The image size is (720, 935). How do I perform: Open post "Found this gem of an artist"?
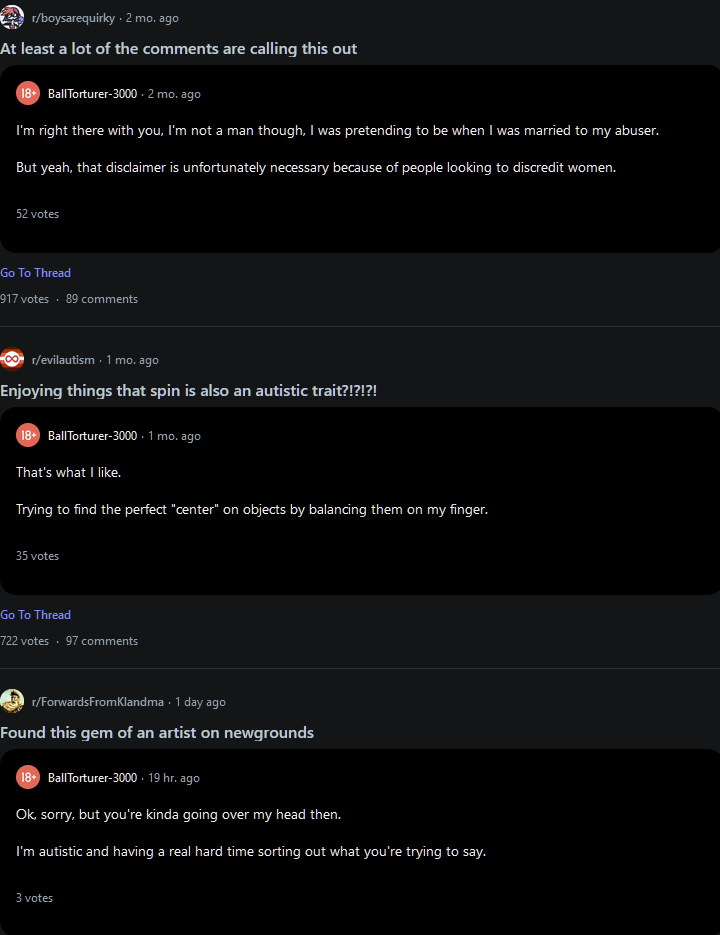tap(157, 732)
